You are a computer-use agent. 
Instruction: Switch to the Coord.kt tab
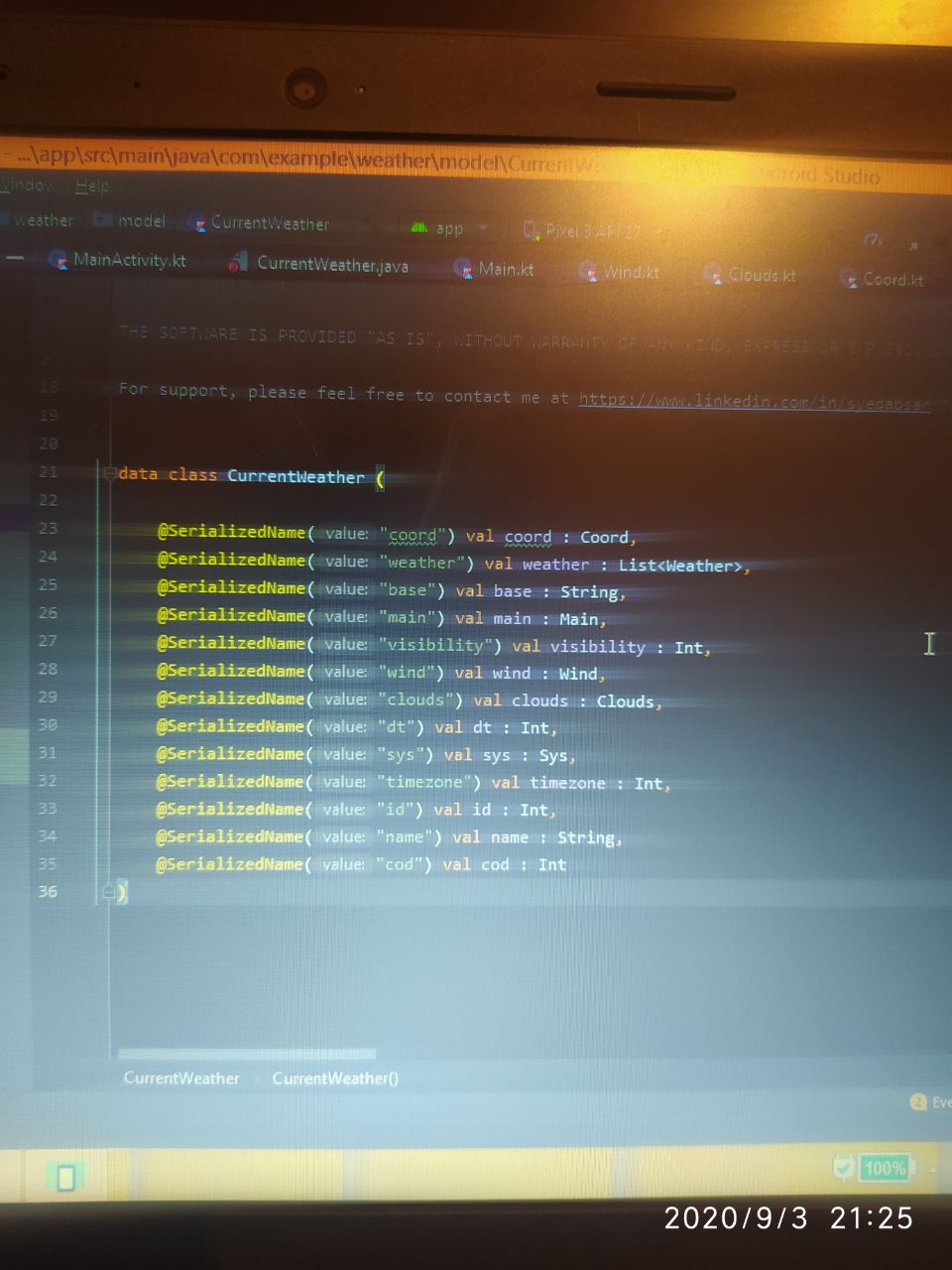click(x=892, y=280)
